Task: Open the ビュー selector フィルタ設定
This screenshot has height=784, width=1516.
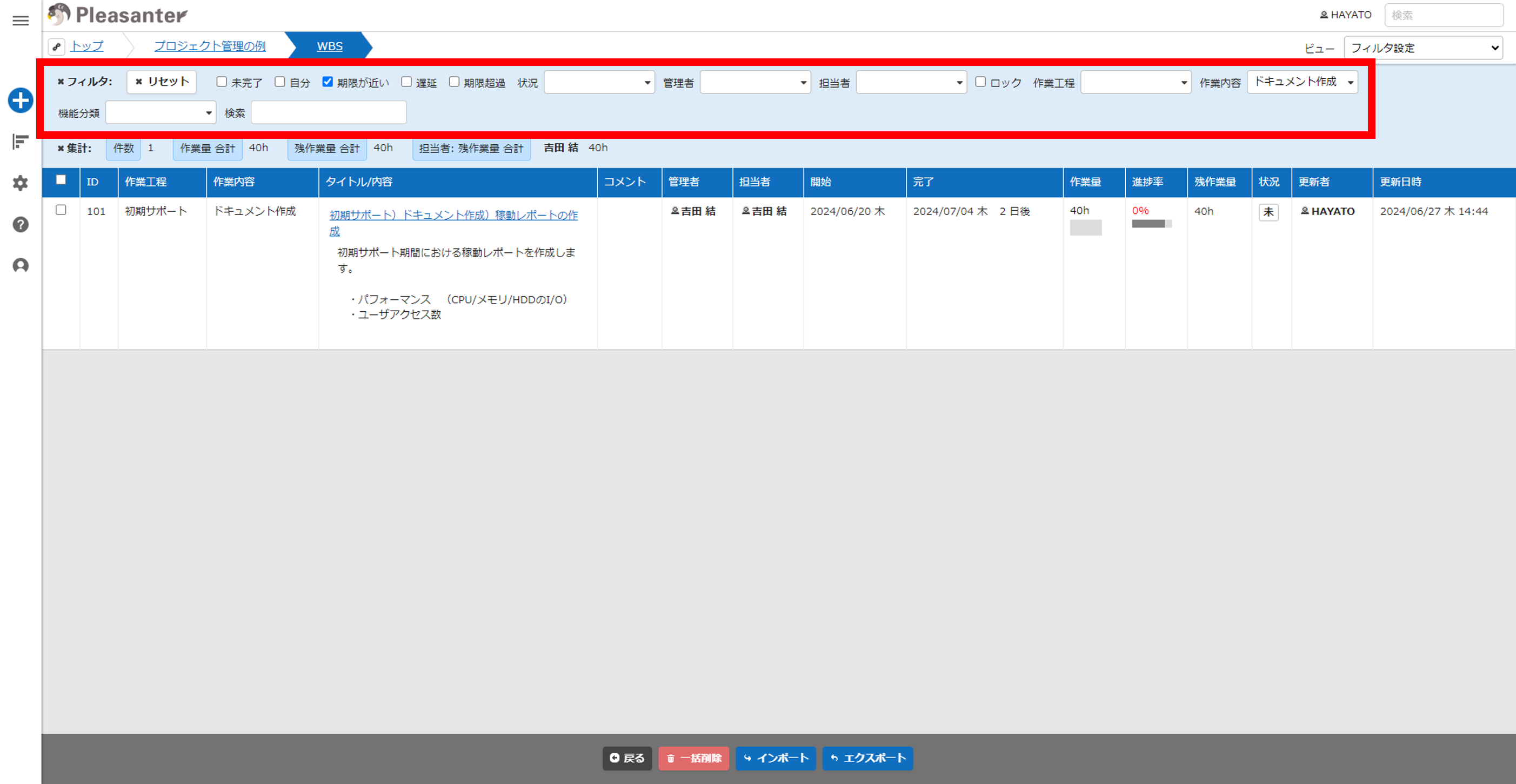Action: (1423, 48)
